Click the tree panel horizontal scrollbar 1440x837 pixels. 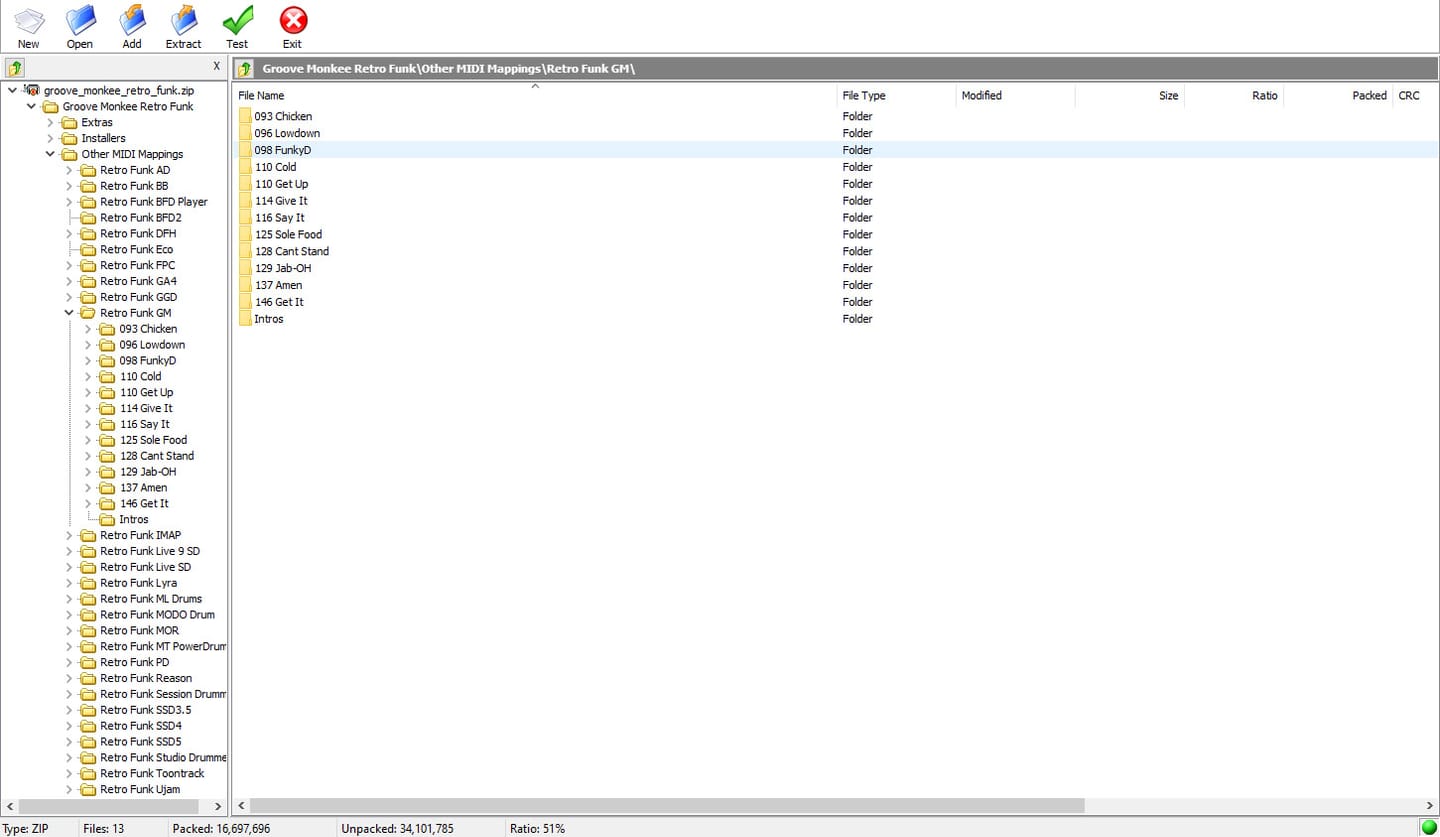point(109,805)
